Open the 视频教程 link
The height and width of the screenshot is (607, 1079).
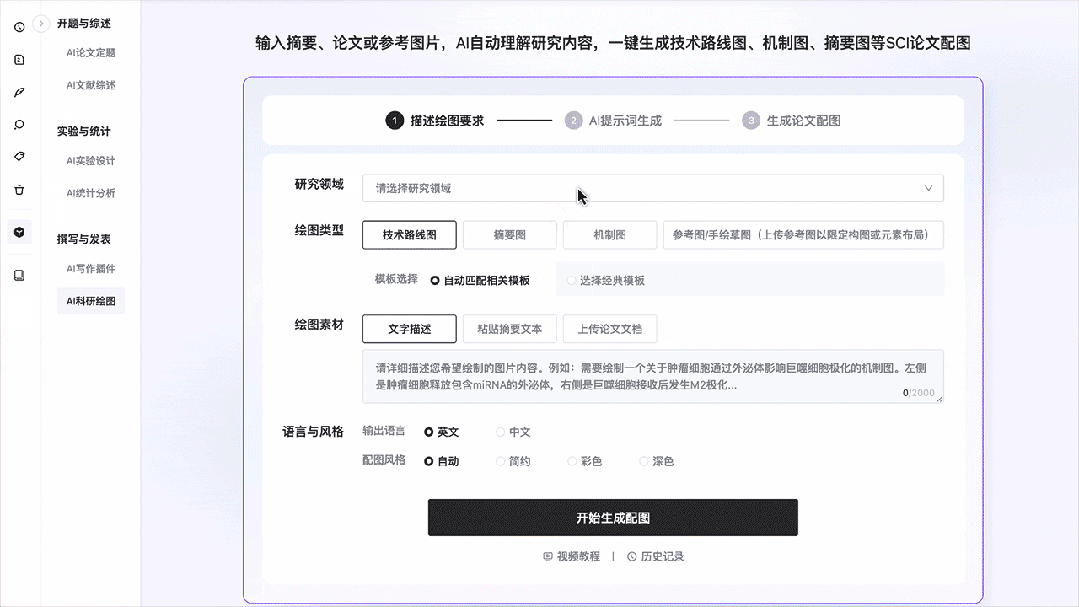tap(571, 556)
